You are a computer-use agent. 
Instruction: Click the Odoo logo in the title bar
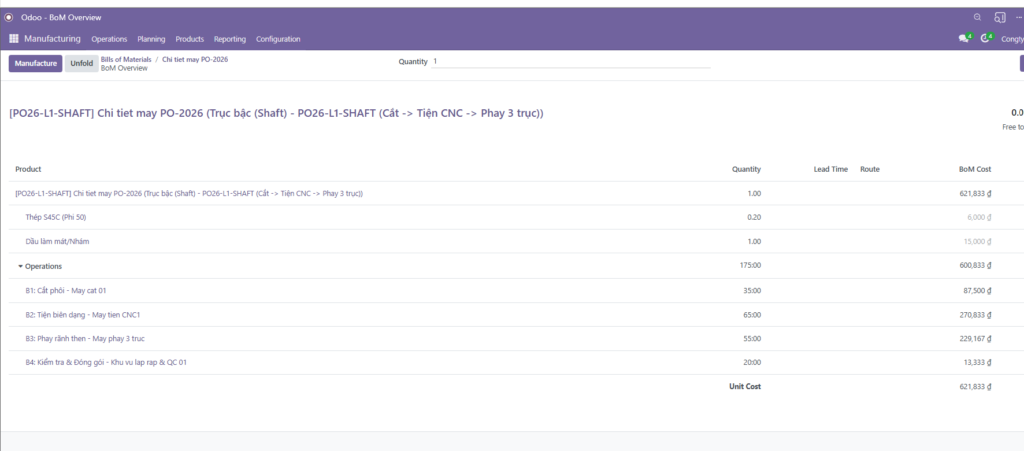[x=9, y=18]
